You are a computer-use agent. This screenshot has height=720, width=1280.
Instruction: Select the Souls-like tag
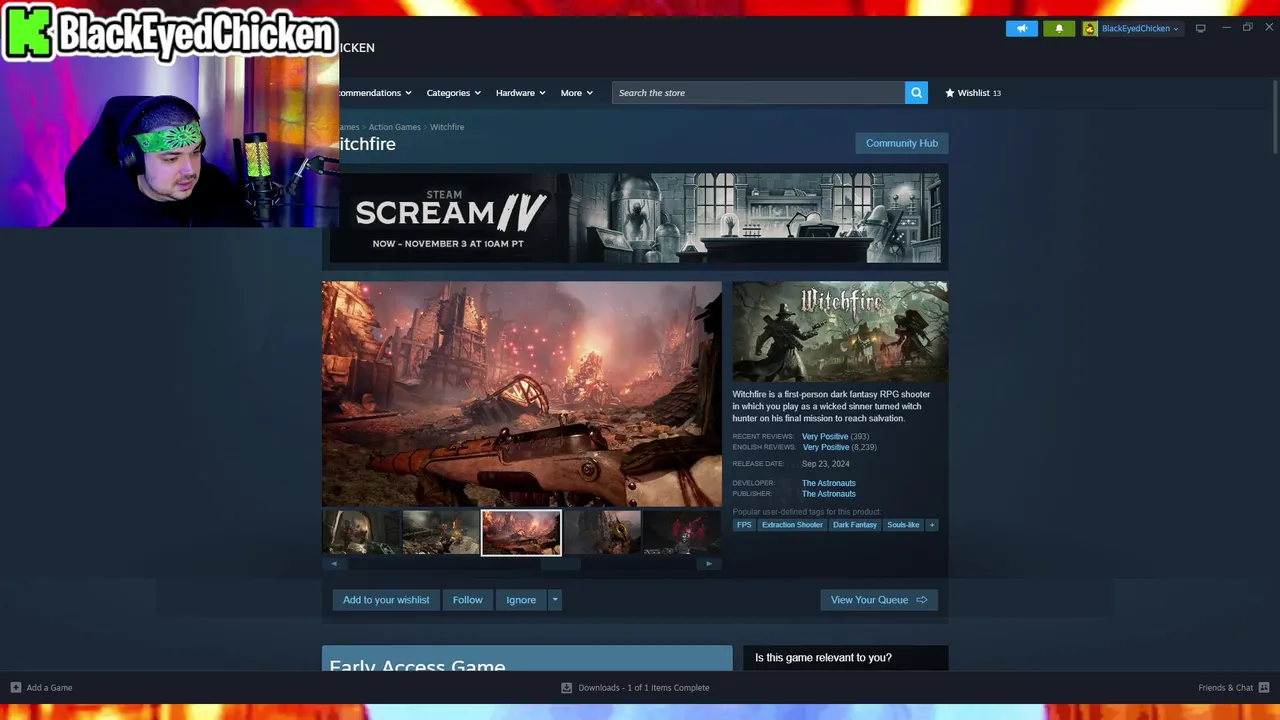pos(903,525)
